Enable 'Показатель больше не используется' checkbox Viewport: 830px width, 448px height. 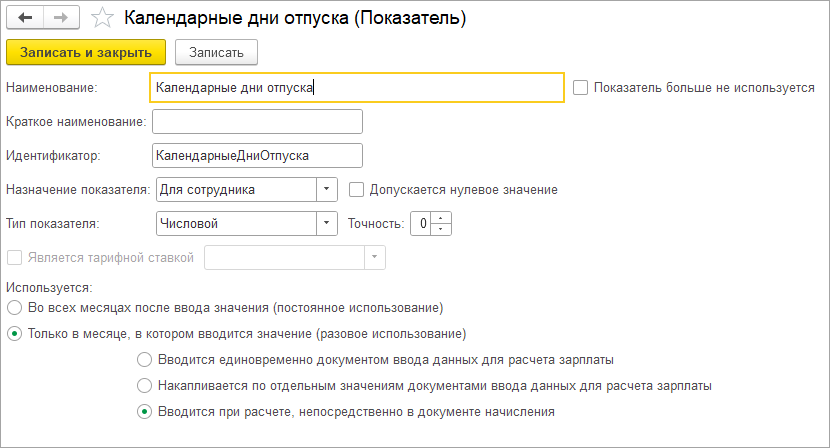point(581,87)
